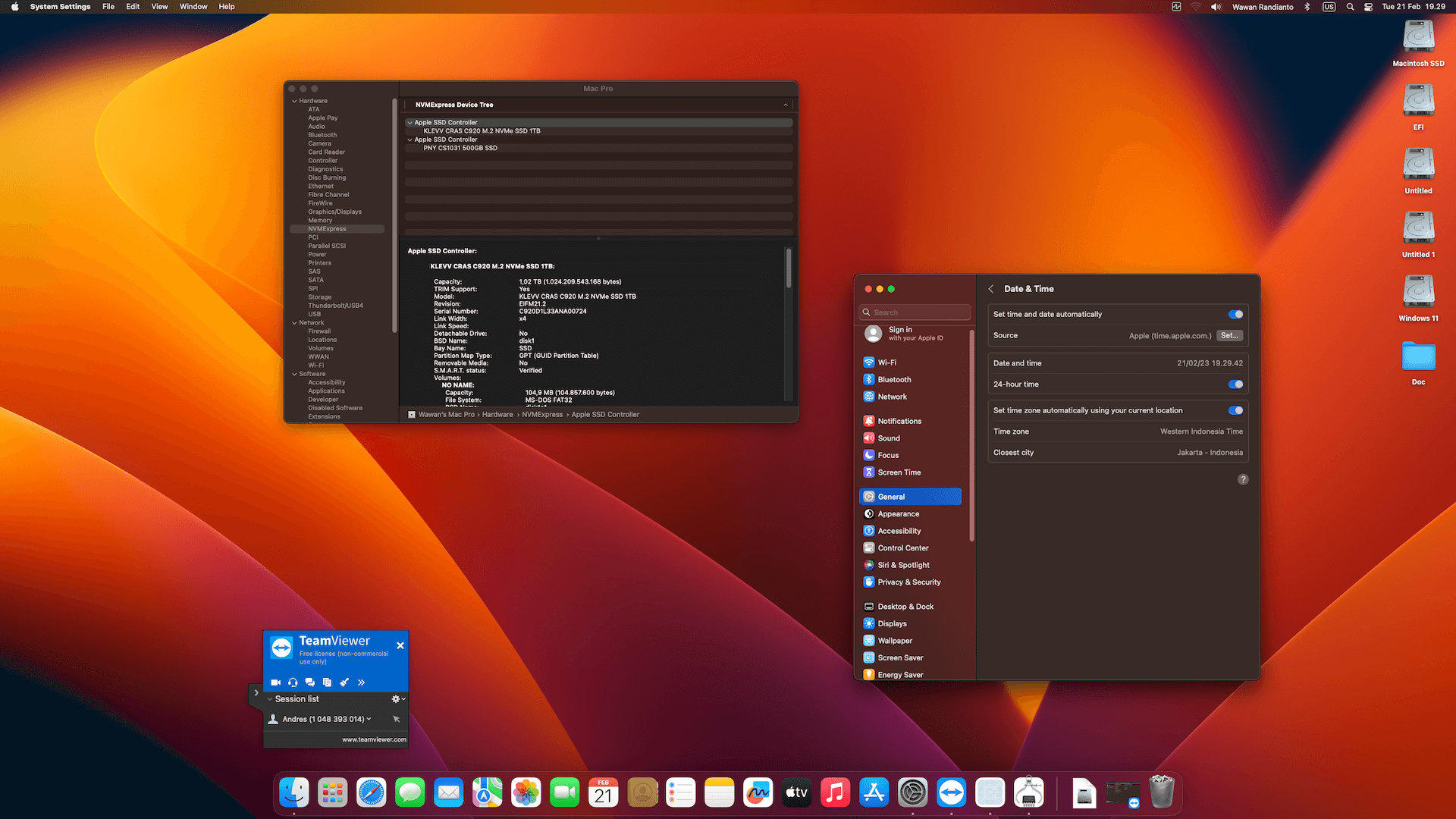This screenshot has width=1456, height=819.
Task: Open the Apple menu
Action: coord(14,7)
